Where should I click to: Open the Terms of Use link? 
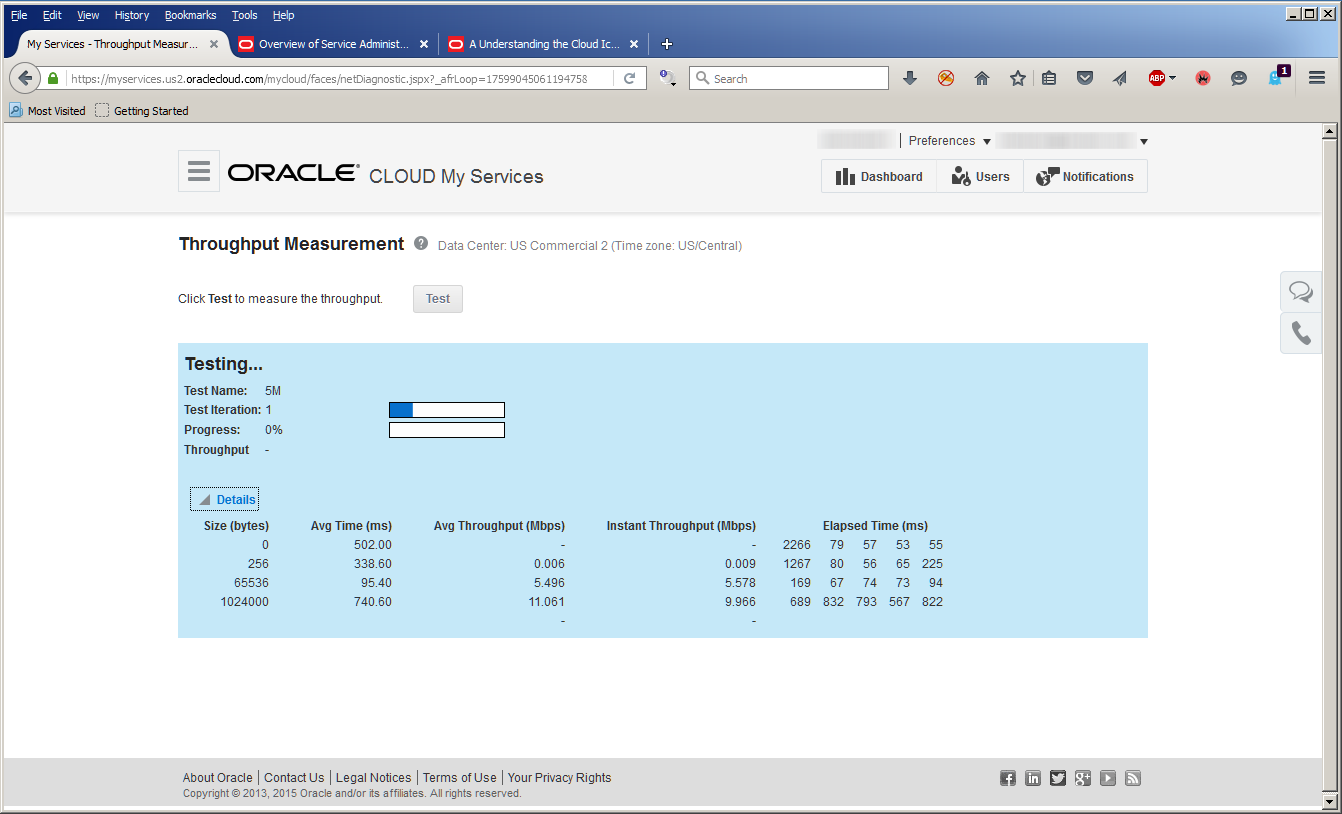point(459,778)
